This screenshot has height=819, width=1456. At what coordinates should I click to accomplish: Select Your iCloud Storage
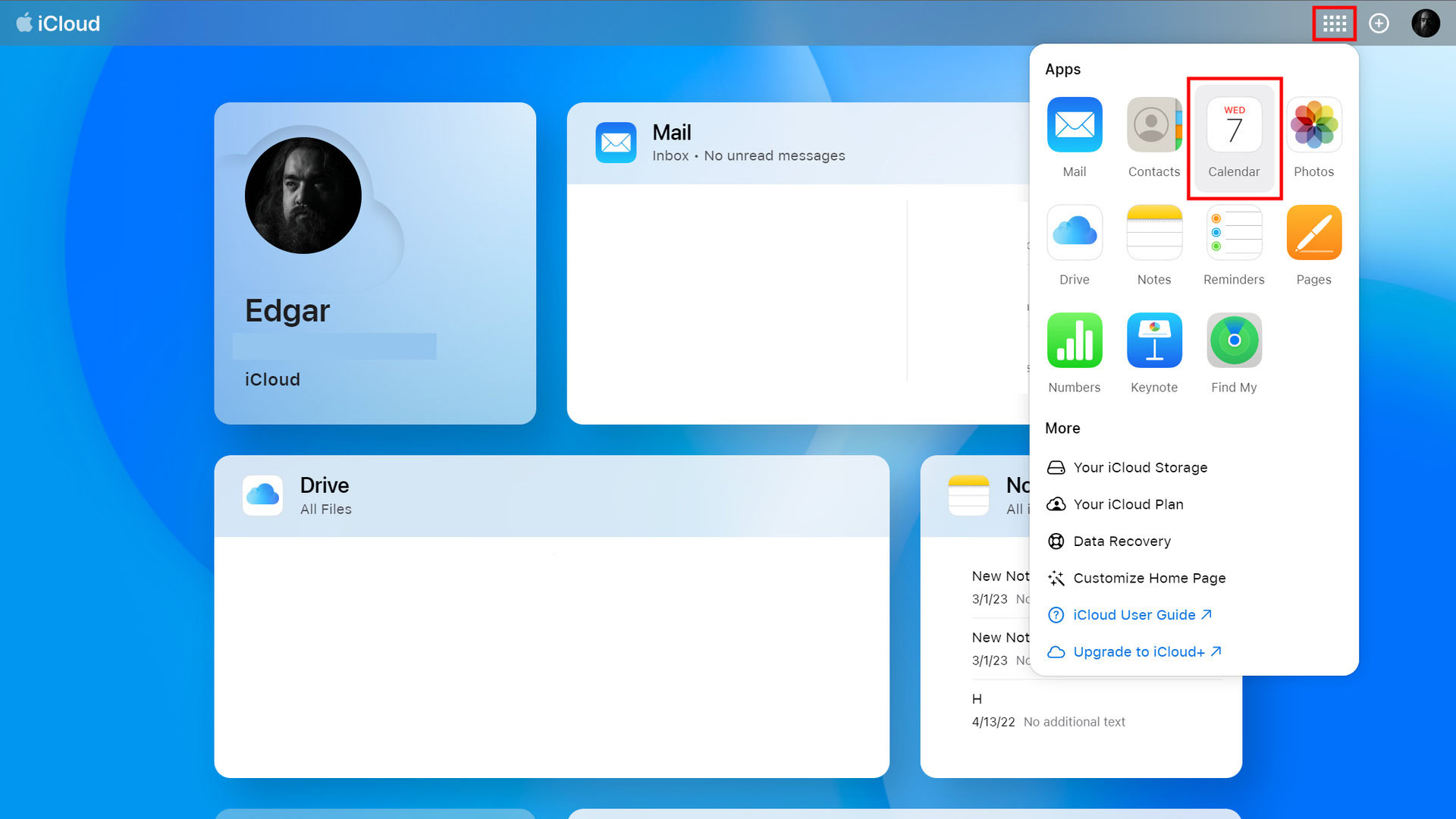click(1140, 468)
